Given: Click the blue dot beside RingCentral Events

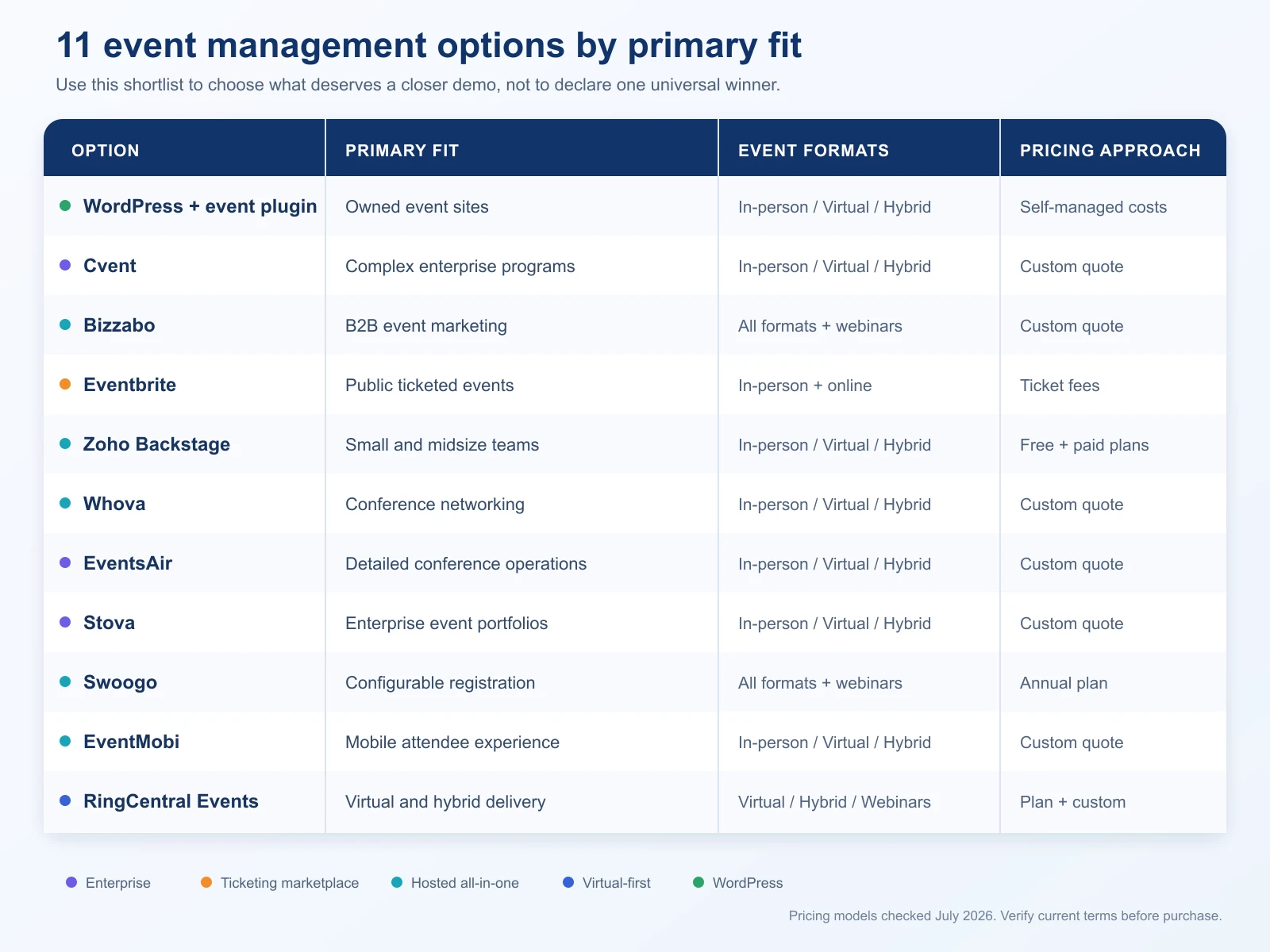Looking at the screenshot, I should (65, 800).
